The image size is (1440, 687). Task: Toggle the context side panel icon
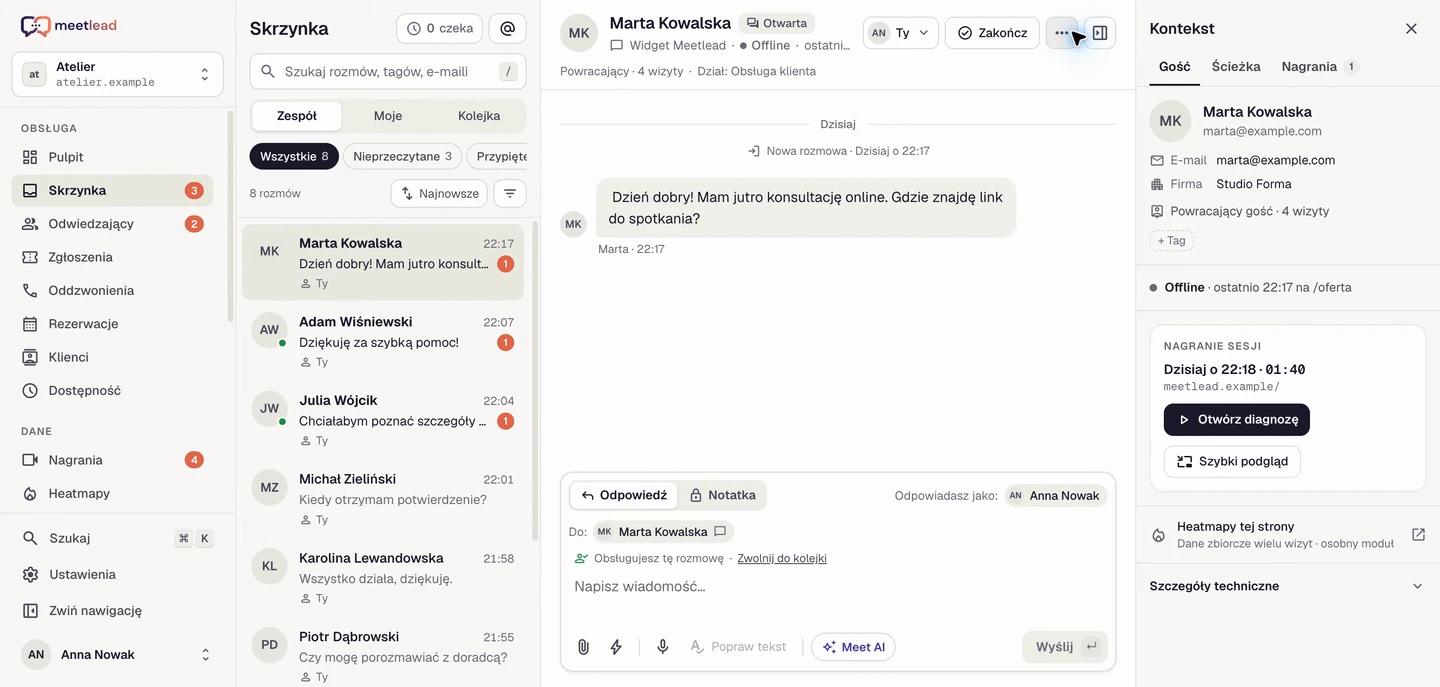click(1100, 33)
